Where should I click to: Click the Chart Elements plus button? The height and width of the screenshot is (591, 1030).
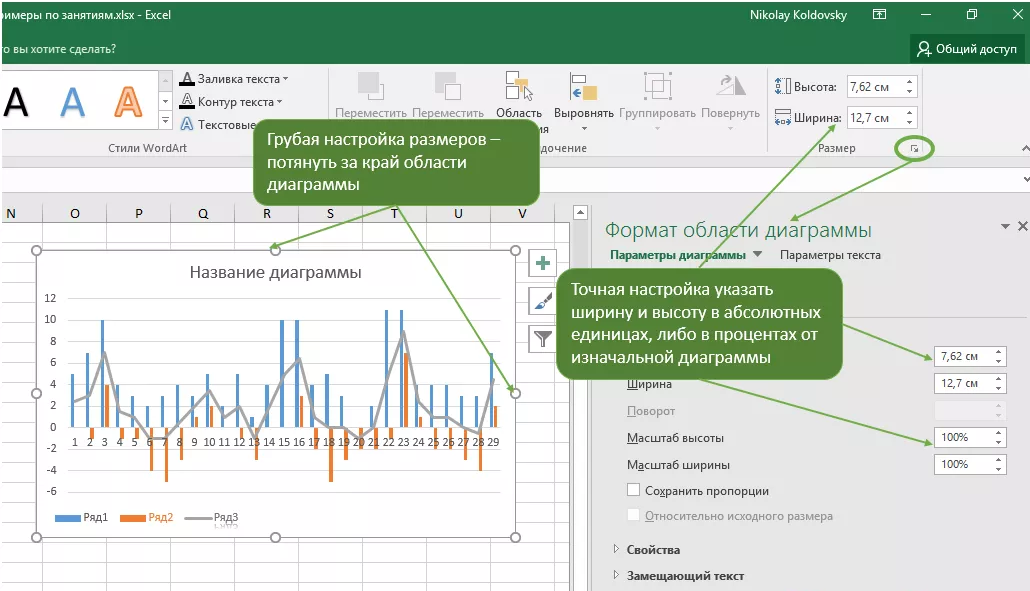[543, 263]
